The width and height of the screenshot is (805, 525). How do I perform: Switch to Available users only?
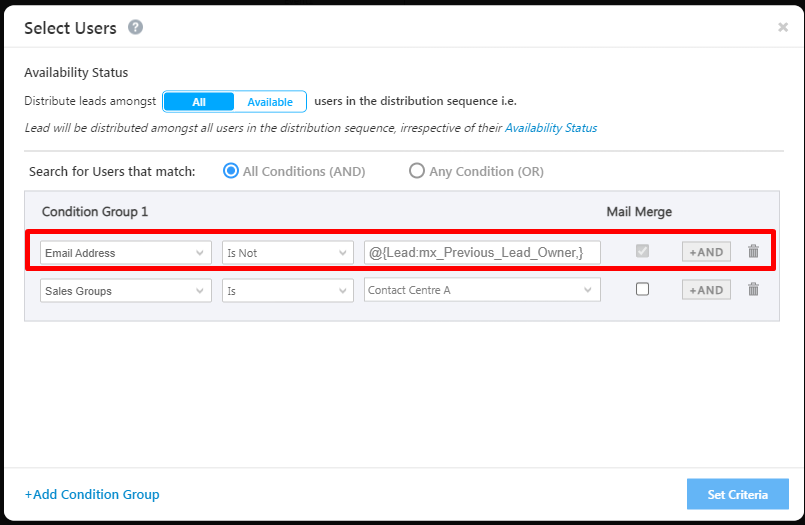pyautogui.click(x=270, y=102)
